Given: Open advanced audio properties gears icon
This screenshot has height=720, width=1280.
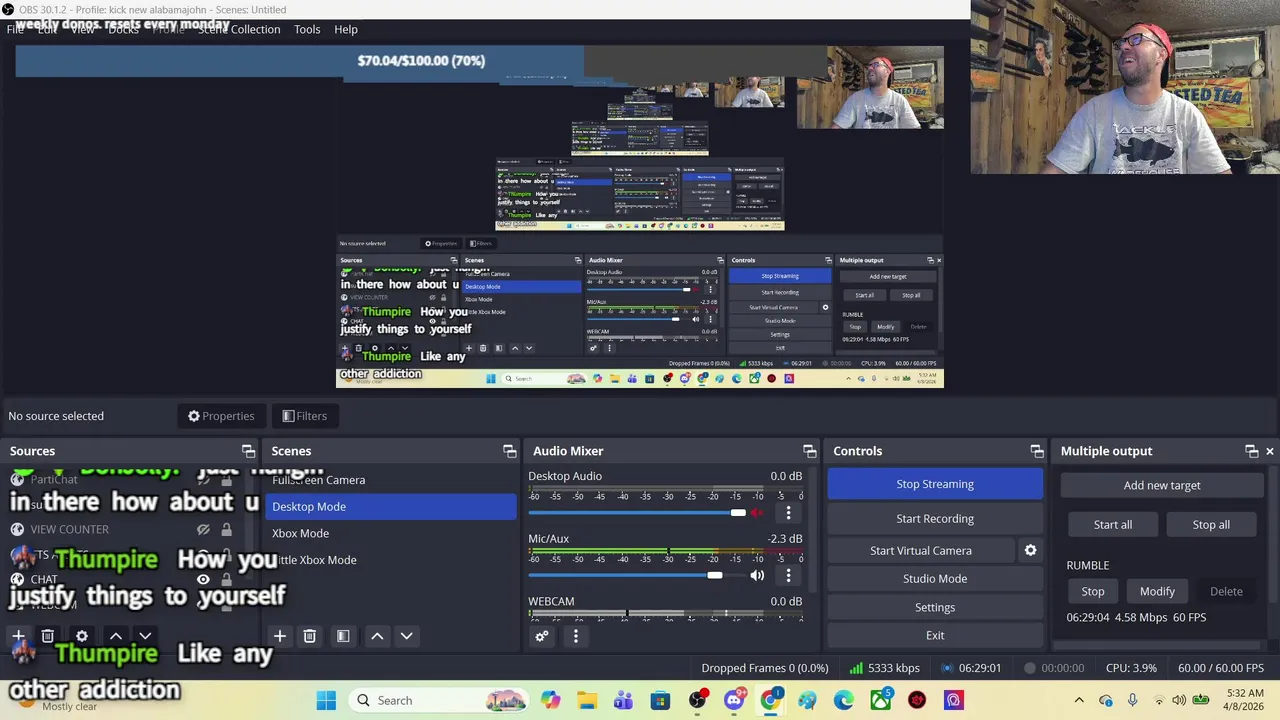Looking at the screenshot, I should point(542,636).
